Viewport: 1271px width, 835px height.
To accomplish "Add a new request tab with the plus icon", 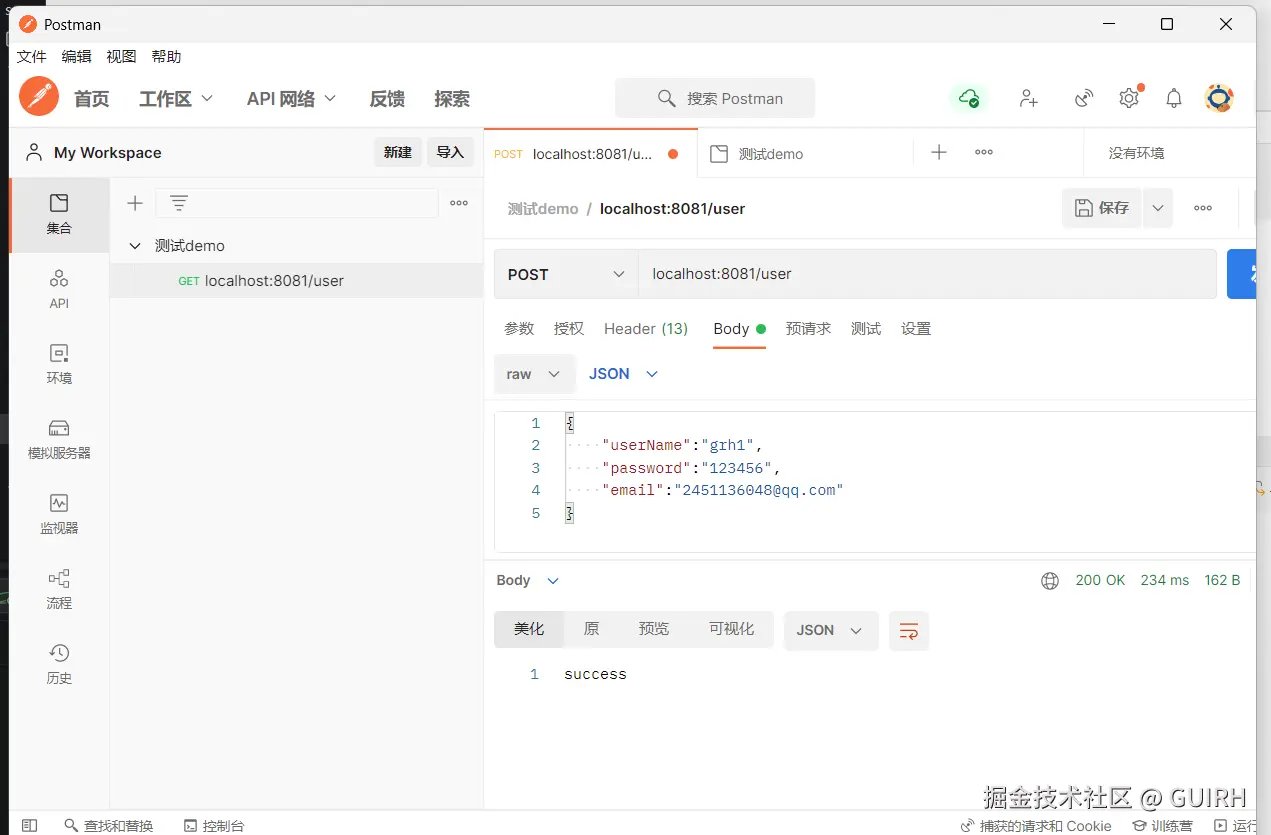I will click(939, 152).
